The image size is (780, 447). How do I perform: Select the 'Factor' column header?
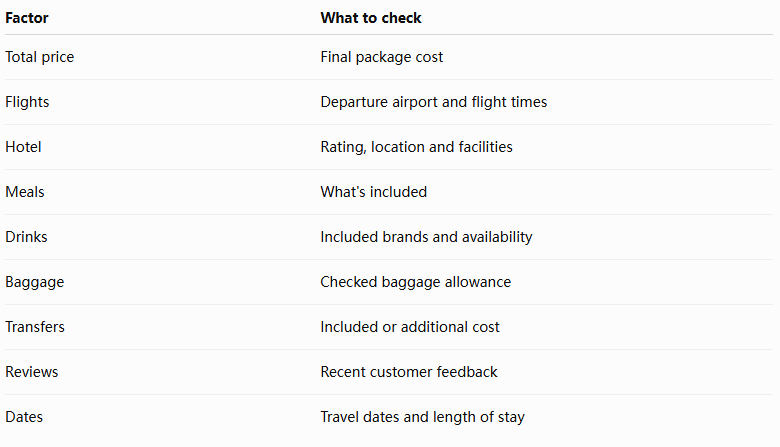pyautogui.click(x=27, y=18)
